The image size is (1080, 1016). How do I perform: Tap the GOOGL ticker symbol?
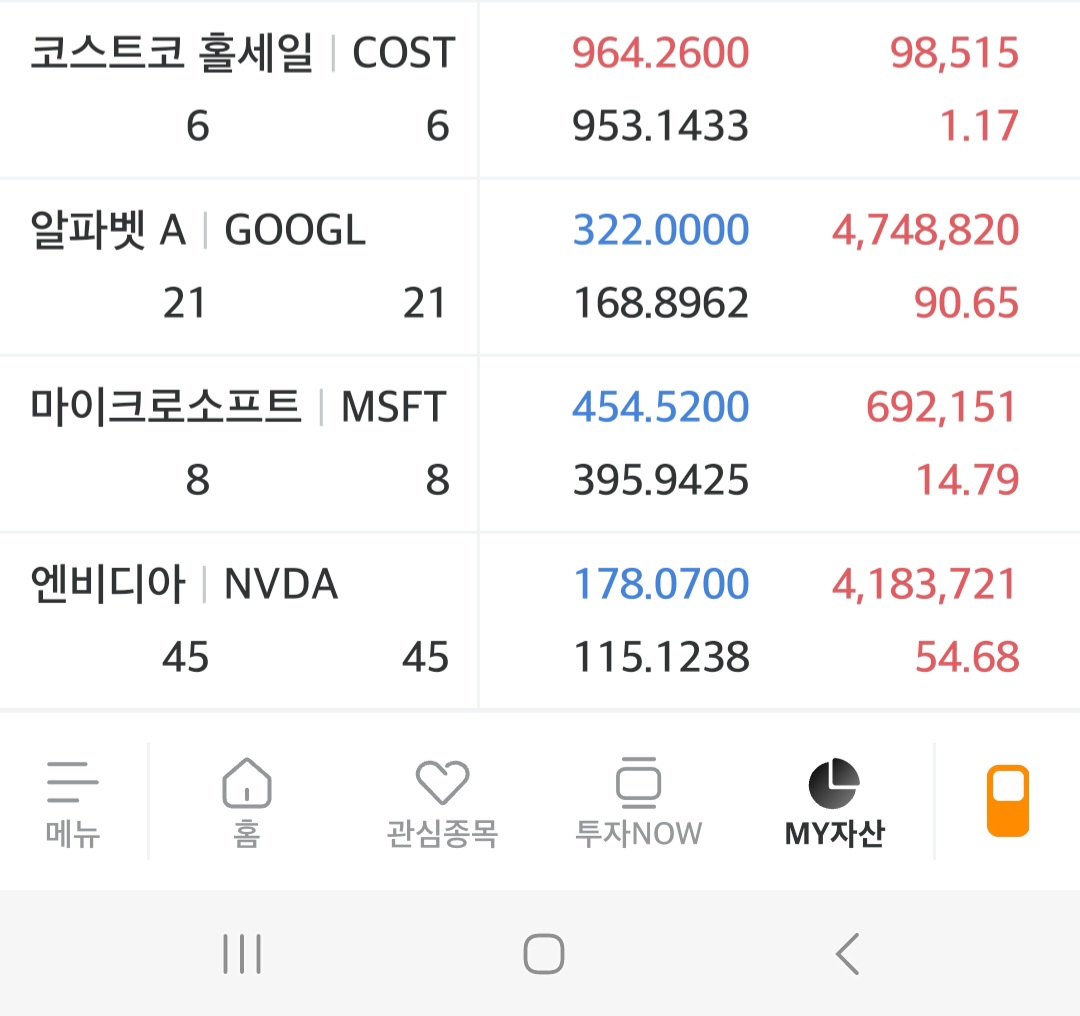tap(295, 230)
